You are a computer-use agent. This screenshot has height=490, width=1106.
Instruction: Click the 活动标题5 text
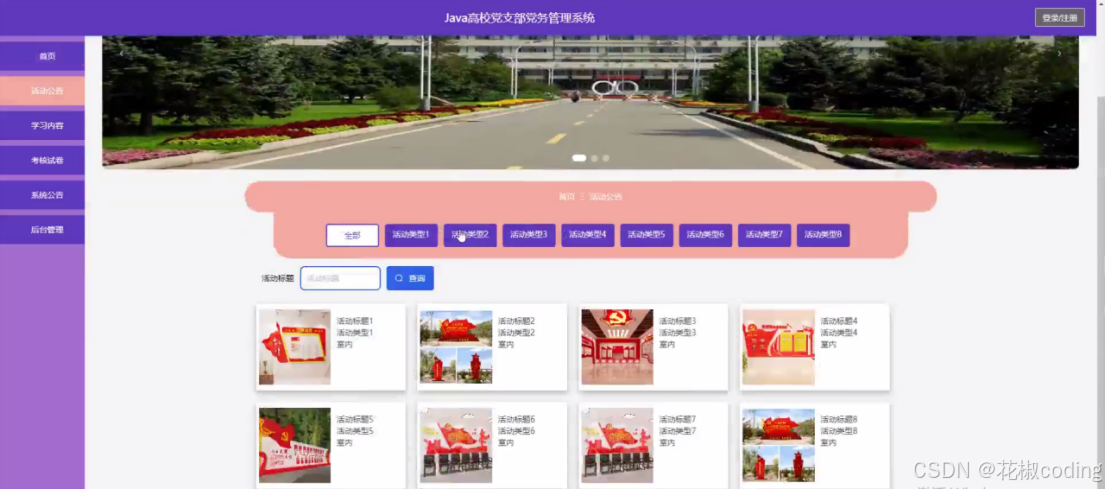coord(355,419)
